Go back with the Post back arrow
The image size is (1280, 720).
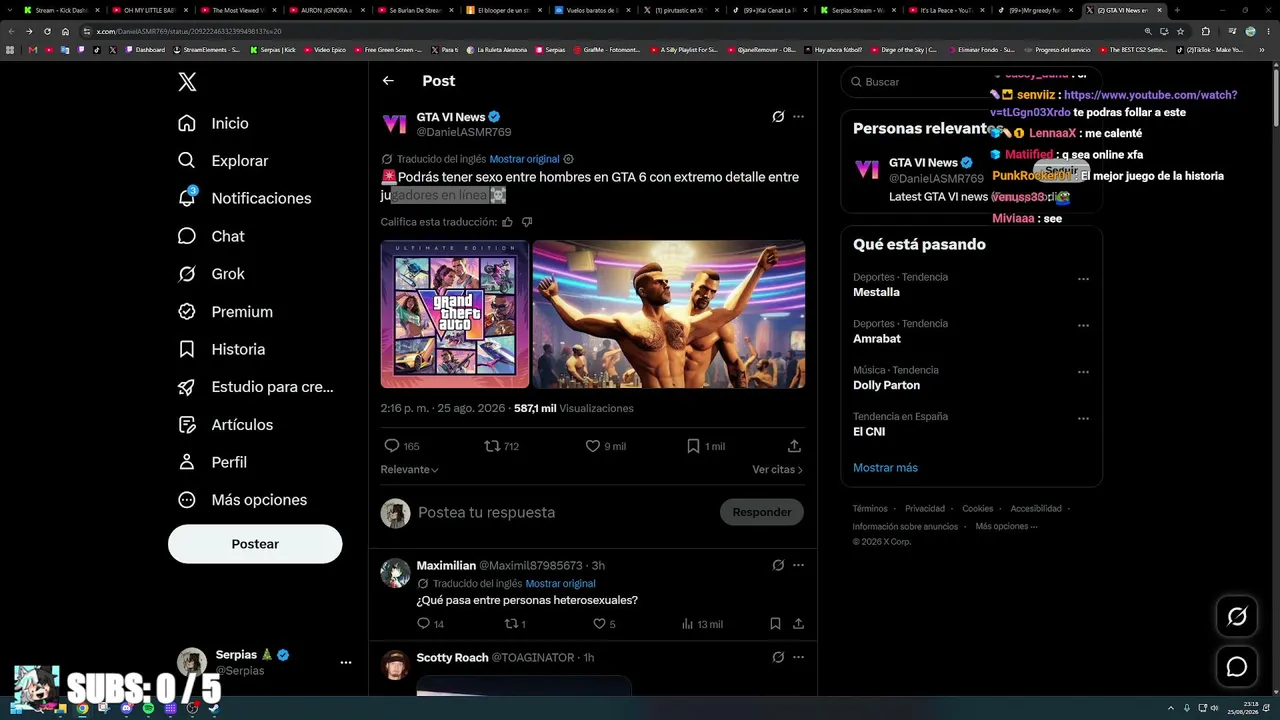[388, 81]
